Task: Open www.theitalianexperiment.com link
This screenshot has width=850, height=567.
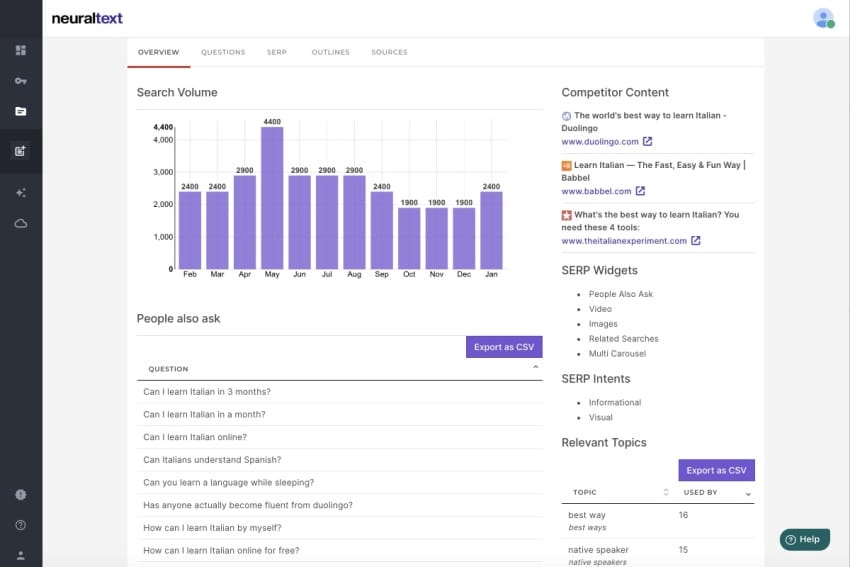Action: click(623, 241)
